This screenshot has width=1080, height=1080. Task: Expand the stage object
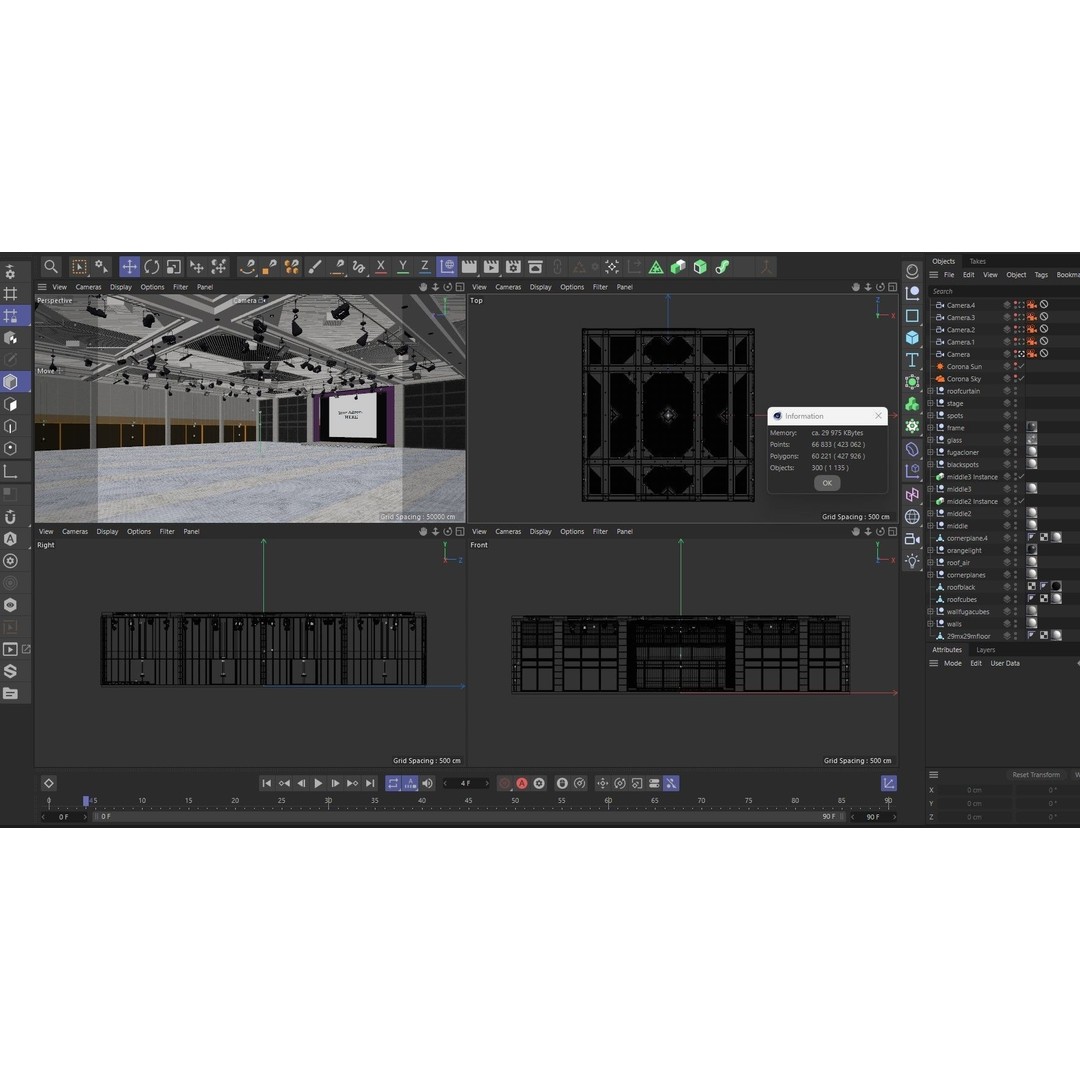pyautogui.click(x=930, y=404)
